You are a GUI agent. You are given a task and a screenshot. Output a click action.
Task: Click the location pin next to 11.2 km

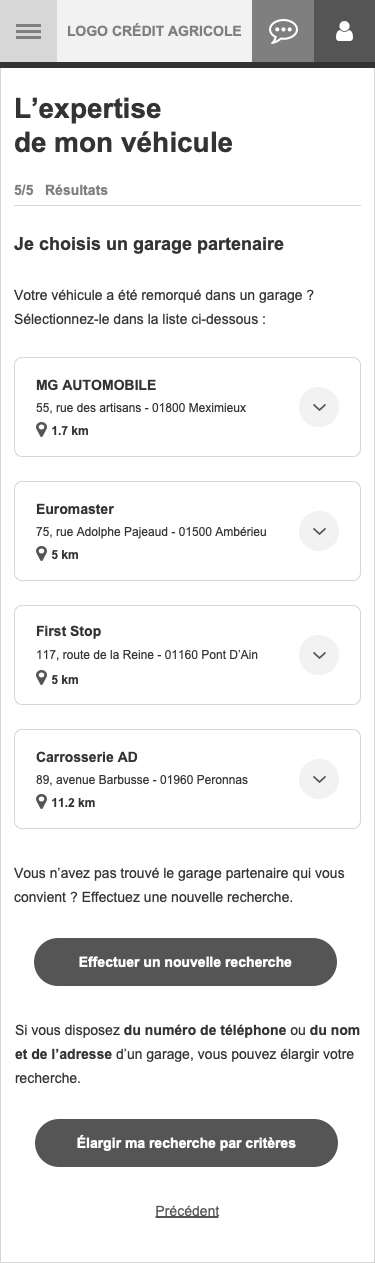[41, 802]
